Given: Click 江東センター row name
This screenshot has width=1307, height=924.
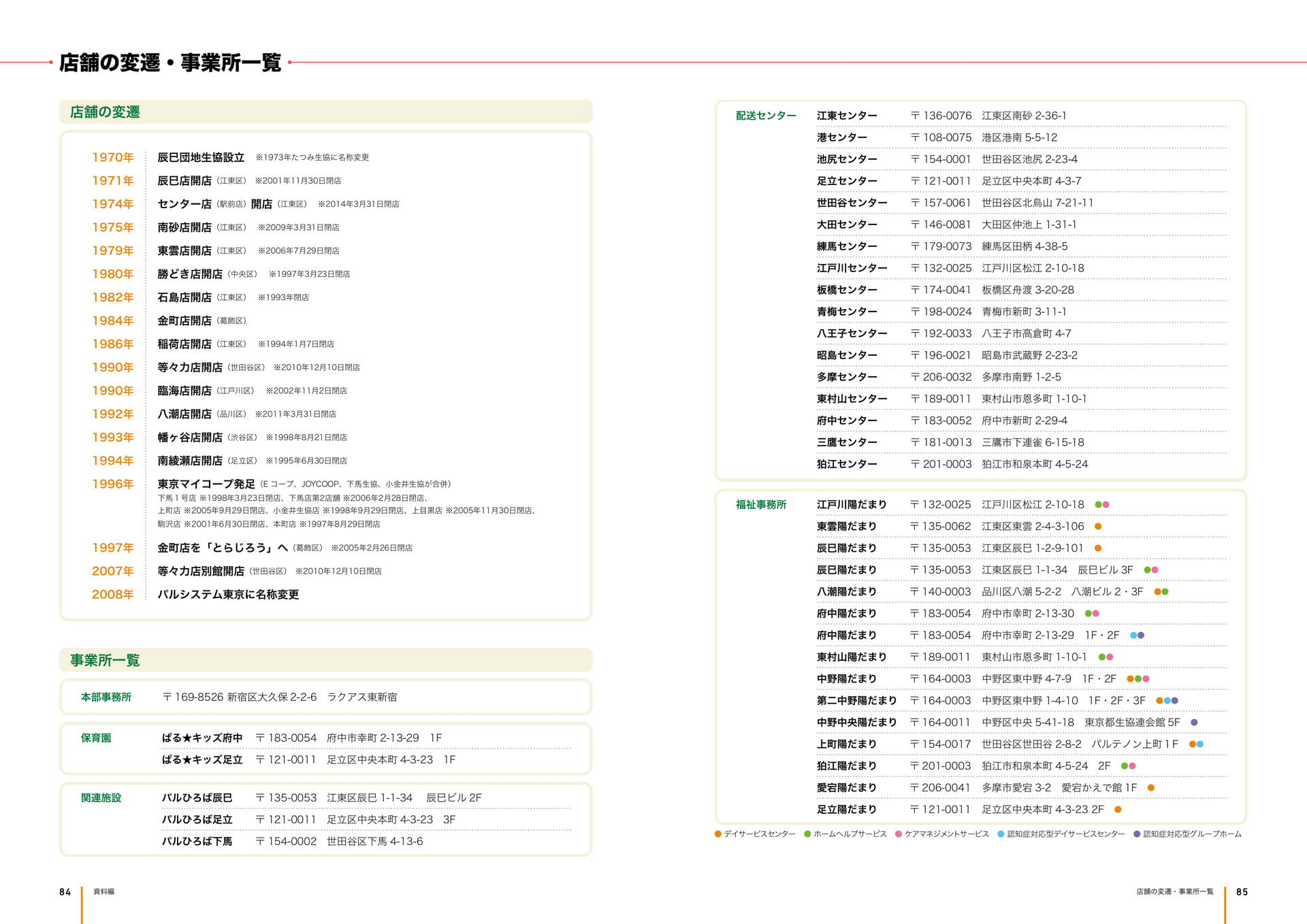Looking at the screenshot, I should [x=847, y=116].
